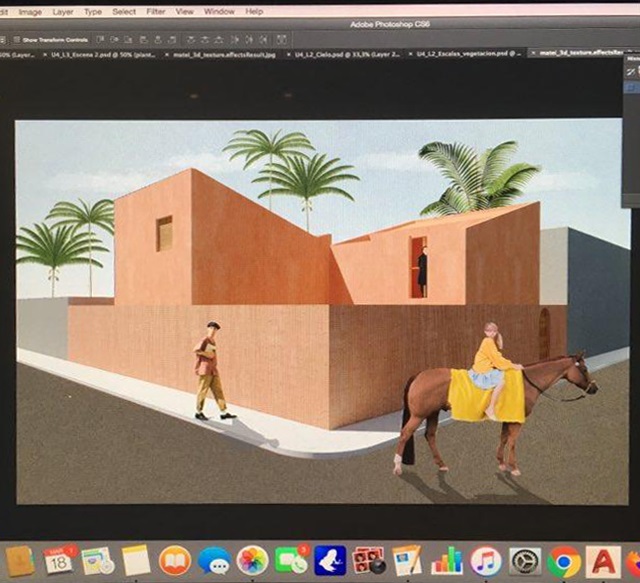Open Notes app from the dock
This screenshot has width=640, height=583.
point(136,560)
